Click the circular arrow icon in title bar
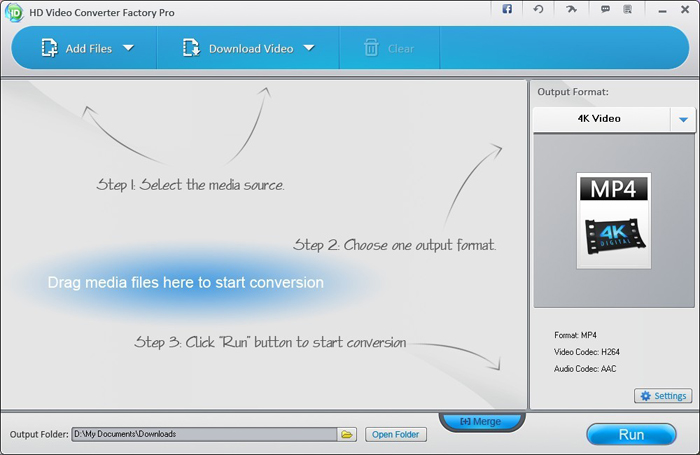700x455 pixels. pyautogui.click(x=538, y=9)
